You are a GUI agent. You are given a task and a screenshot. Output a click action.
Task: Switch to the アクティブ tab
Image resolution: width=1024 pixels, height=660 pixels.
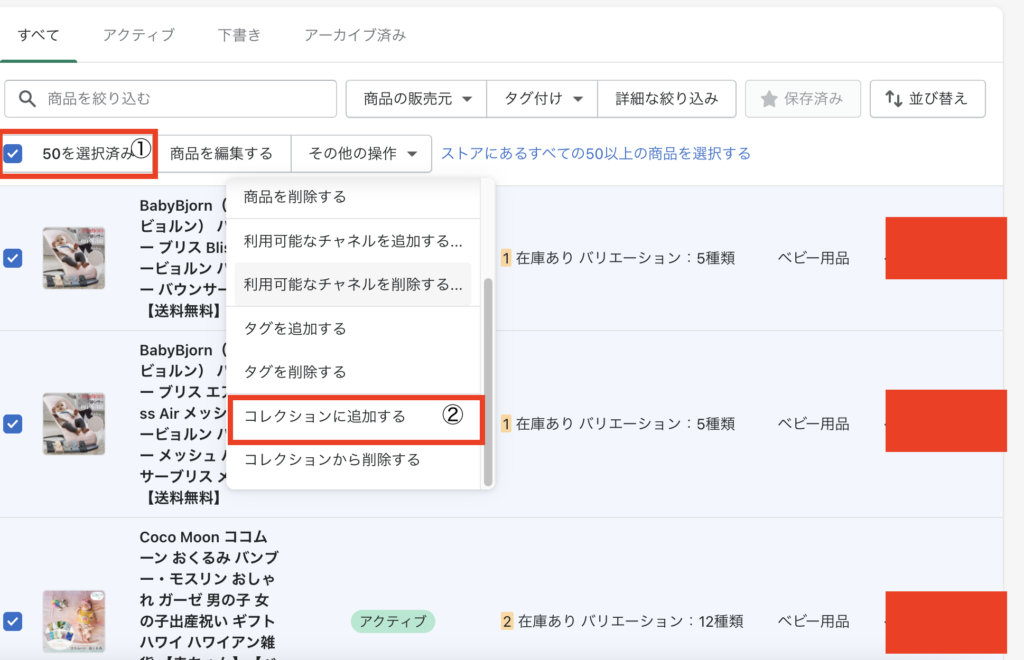138,35
